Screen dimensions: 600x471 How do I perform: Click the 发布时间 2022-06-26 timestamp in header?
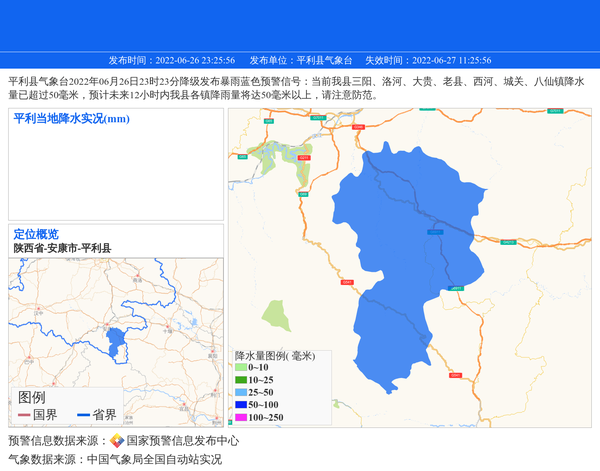[x=172, y=60]
